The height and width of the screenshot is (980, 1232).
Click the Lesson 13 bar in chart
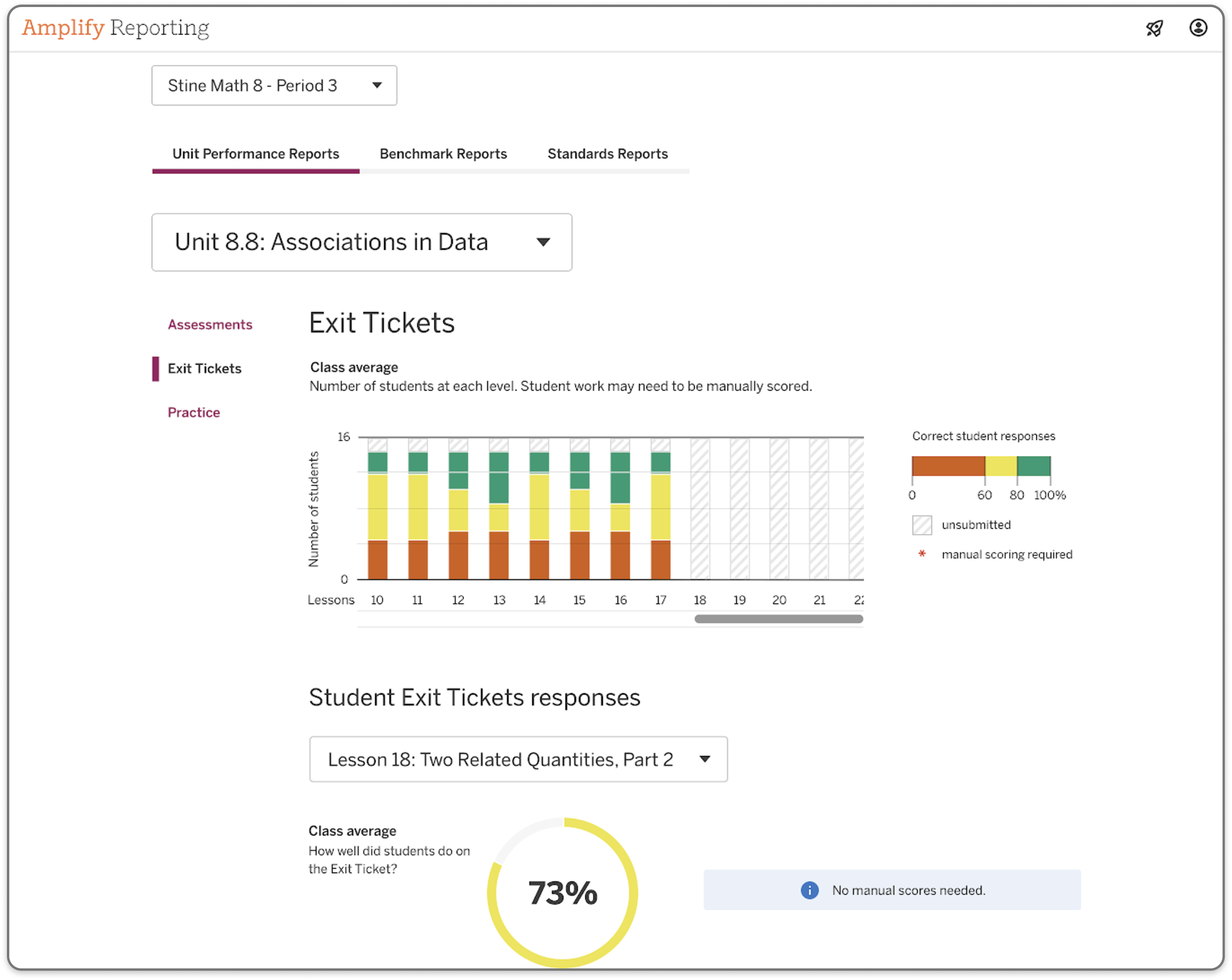[498, 508]
